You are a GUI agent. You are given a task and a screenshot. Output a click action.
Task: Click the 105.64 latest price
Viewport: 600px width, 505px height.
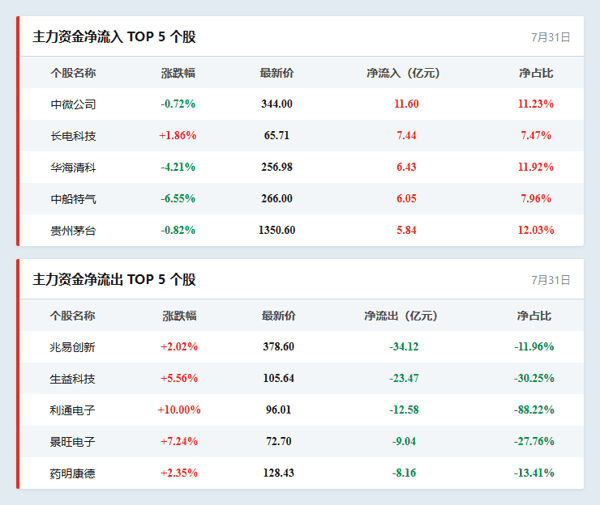[279, 378]
